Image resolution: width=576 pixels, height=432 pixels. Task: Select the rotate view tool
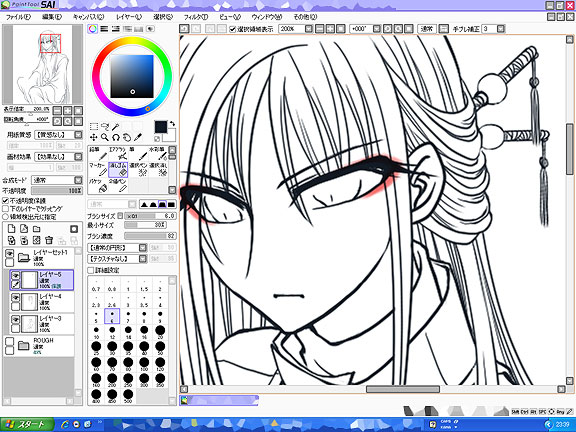click(x=116, y=137)
